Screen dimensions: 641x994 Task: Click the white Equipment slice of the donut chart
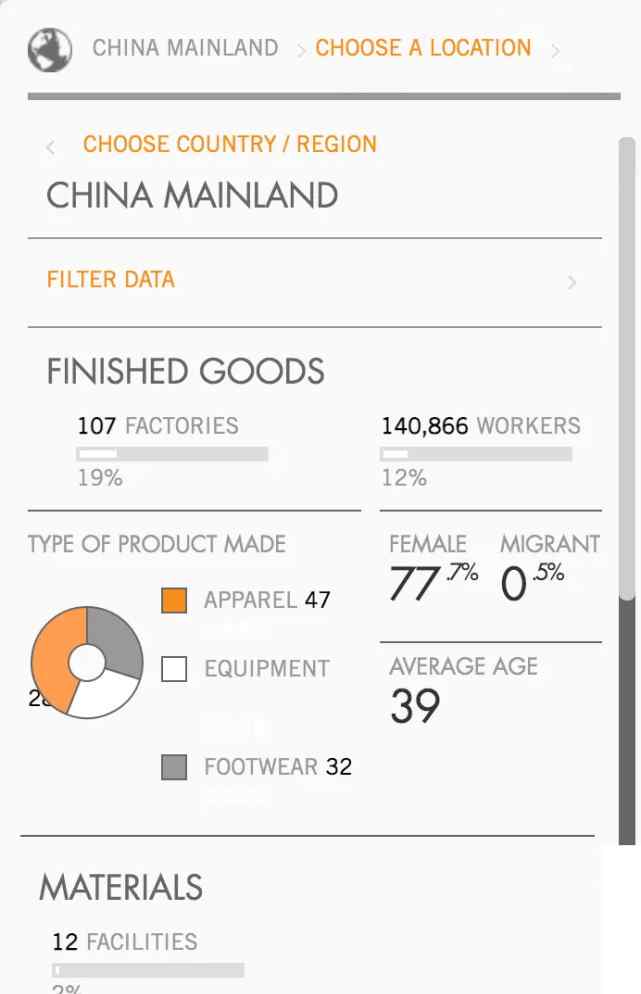pyautogui.click(x=101, y=696)
